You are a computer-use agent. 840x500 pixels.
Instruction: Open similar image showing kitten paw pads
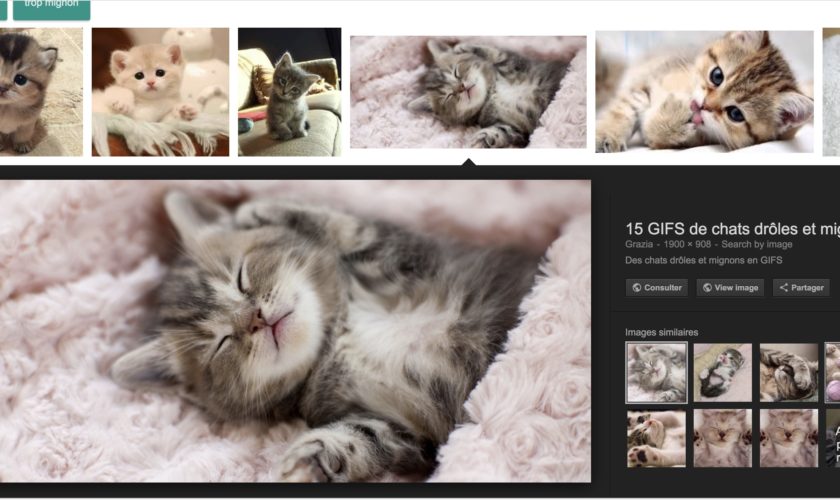click(656, 438)
